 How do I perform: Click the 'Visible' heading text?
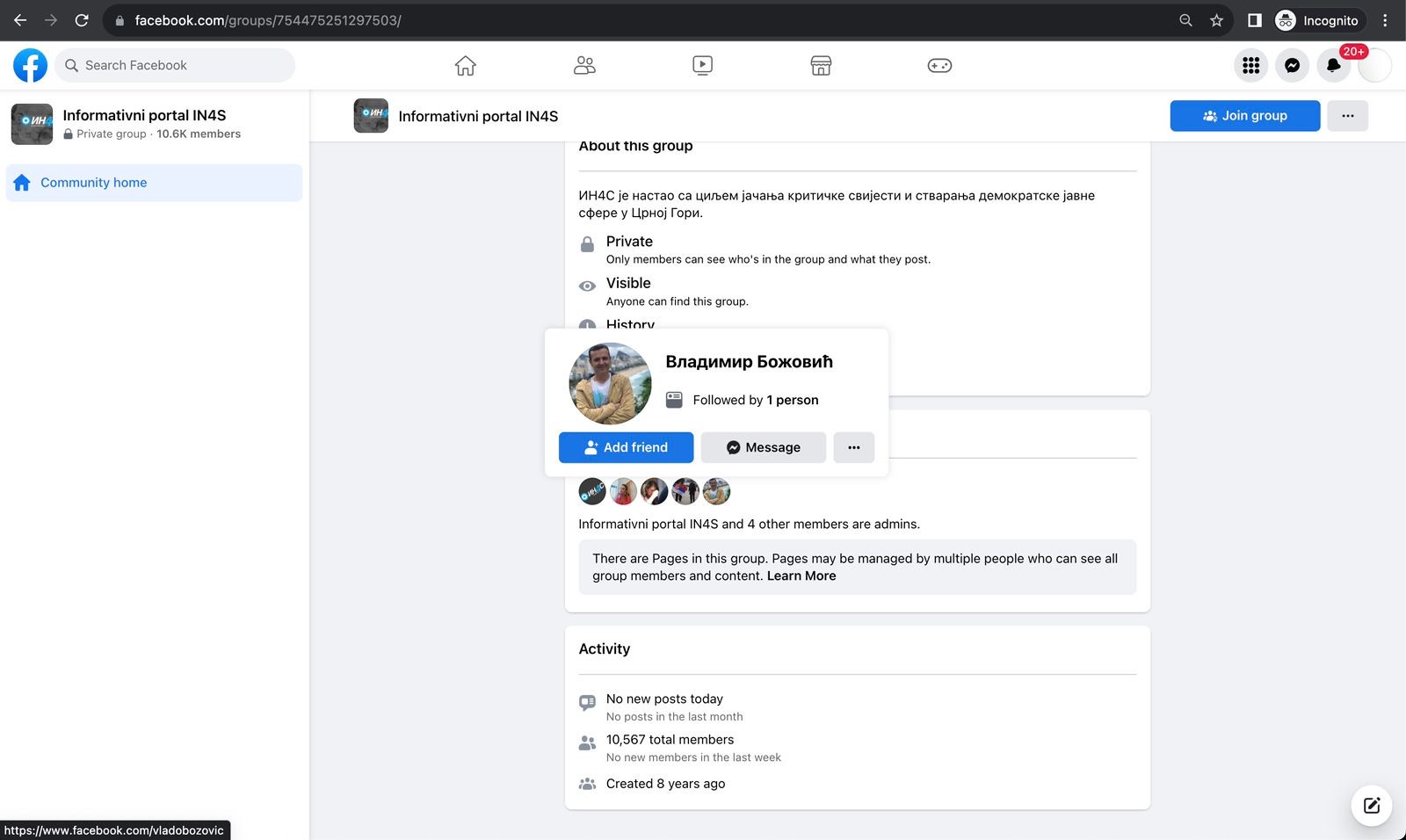(x=628, y=283)
